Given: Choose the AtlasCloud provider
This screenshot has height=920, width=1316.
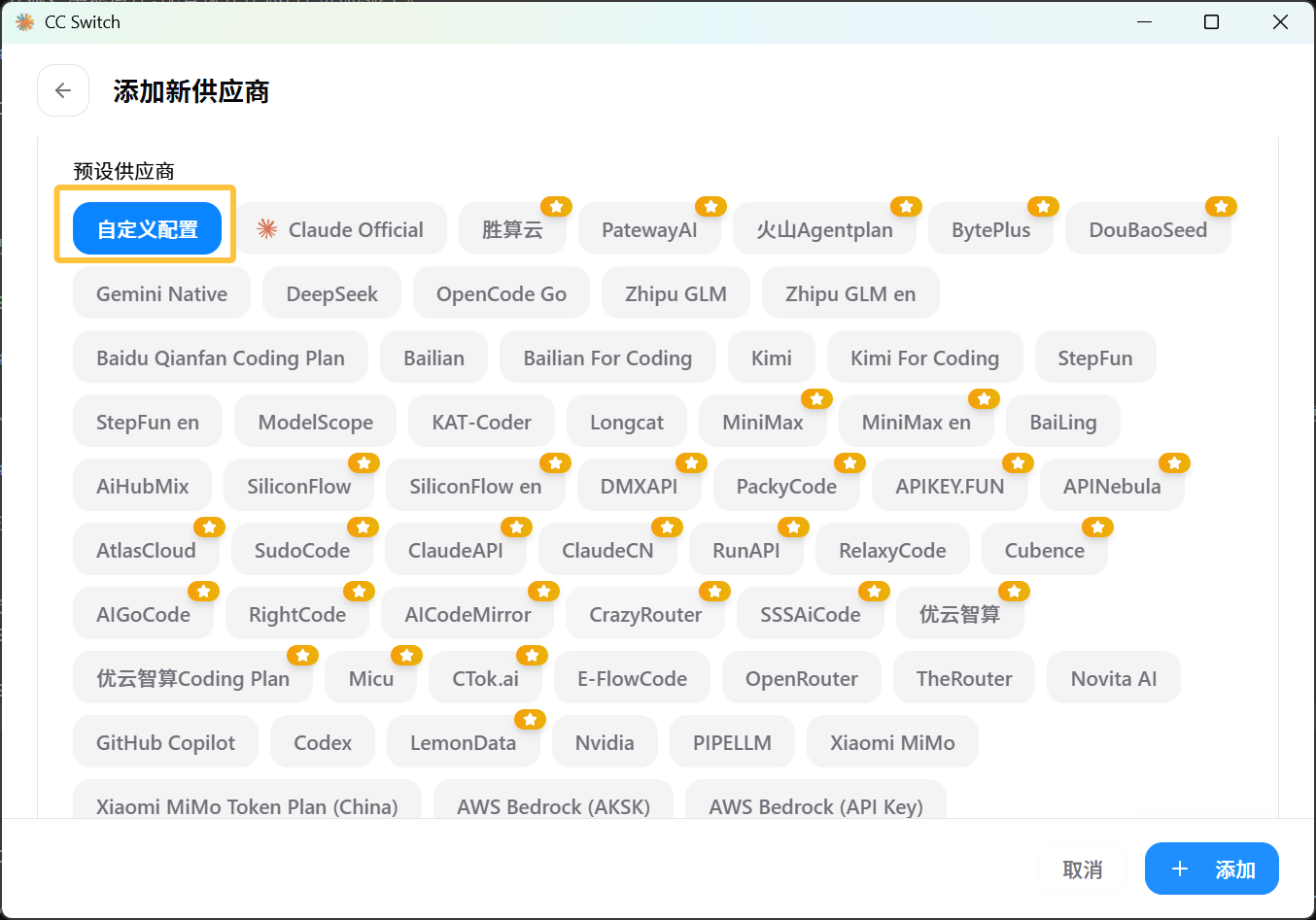Looking at the screenshot, I should [x=146, y=550].
